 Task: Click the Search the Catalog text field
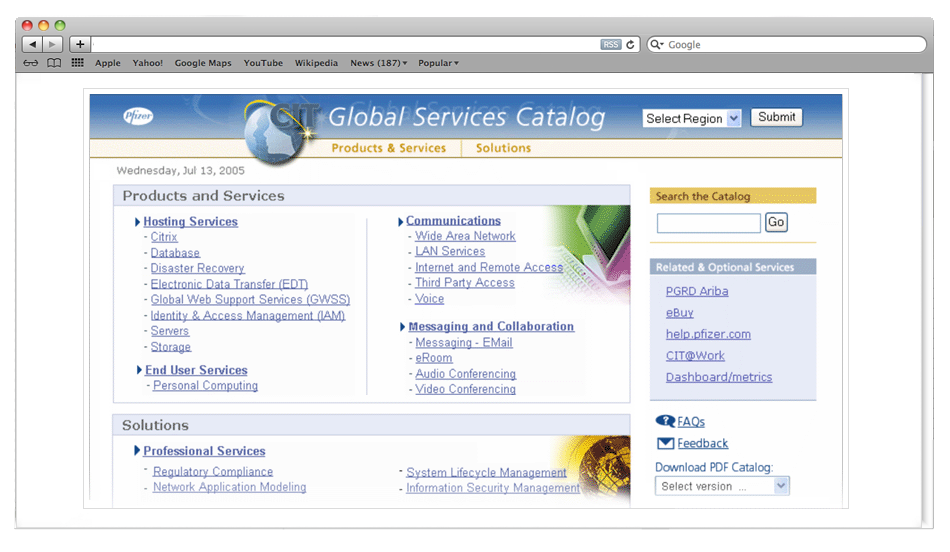click(708, 223)
